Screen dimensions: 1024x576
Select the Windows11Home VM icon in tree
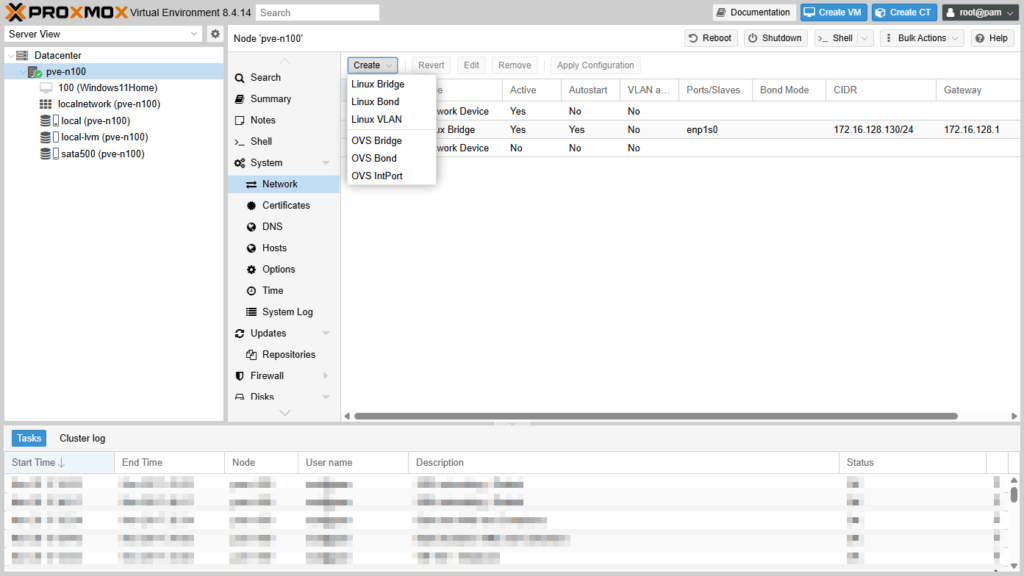pos(46,88)
